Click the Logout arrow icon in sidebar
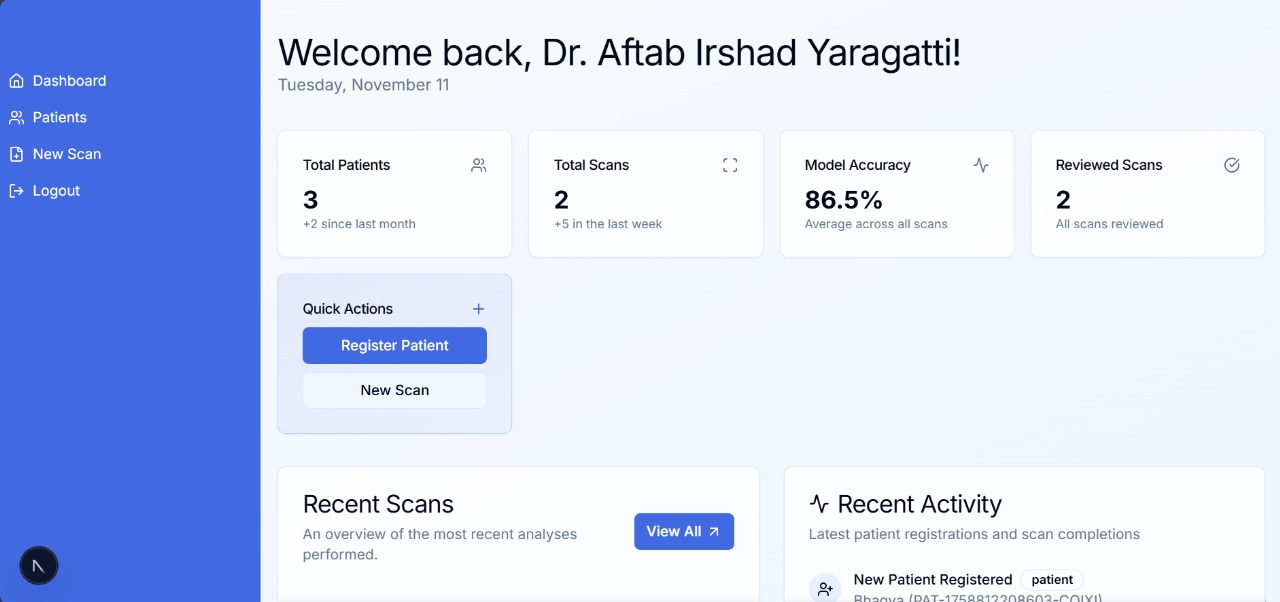 [16, 191]
